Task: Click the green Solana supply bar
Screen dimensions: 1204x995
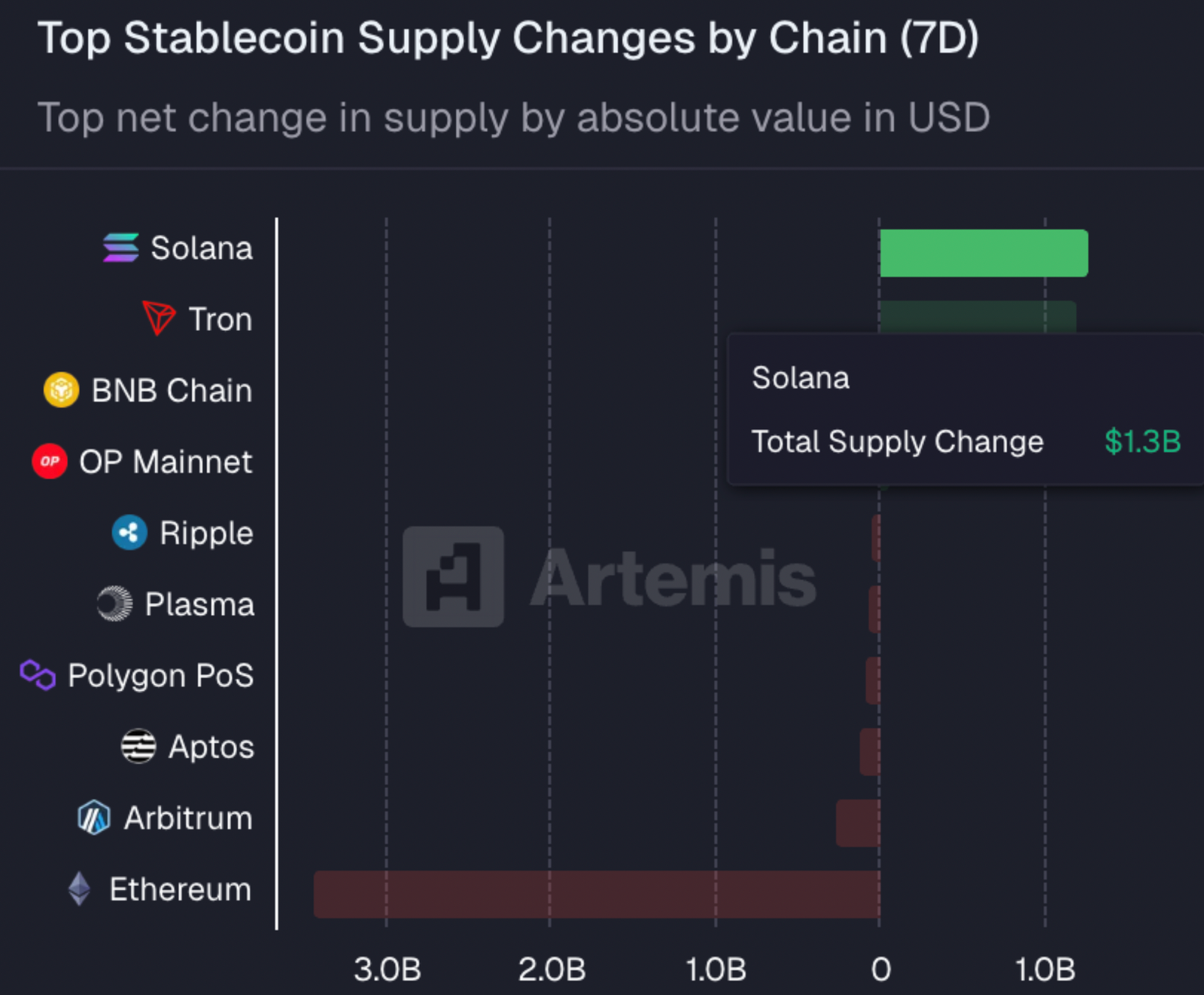Action: click(983, 253)
